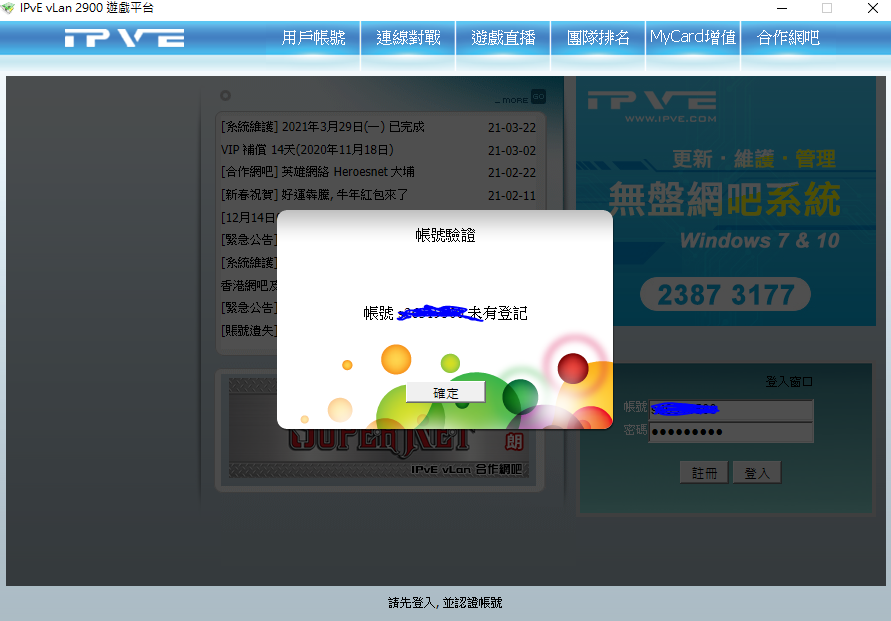This screenshot has height=621, width=891.
Task: Open the 遊戲直播 menu tab
Action: point(503,38)
